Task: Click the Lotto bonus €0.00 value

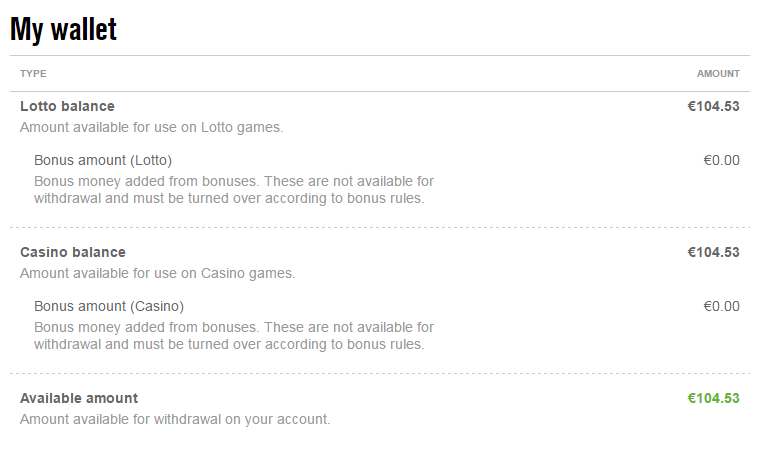Action: [x=721, y=160]
